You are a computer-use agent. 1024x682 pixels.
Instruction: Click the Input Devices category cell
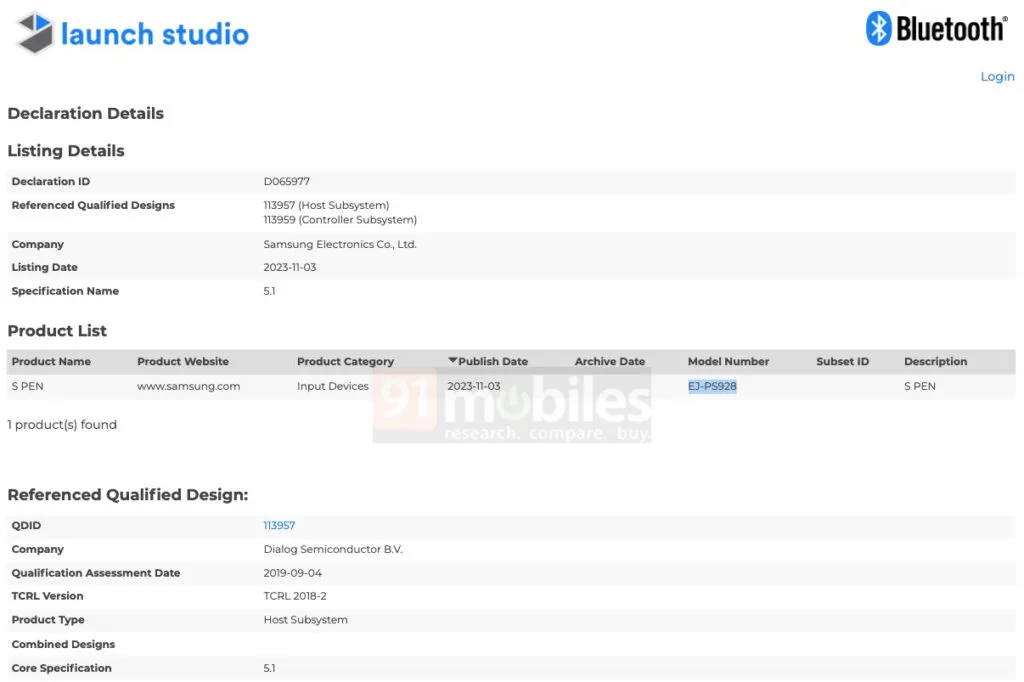pyautogui.click(x=333, y=386)
